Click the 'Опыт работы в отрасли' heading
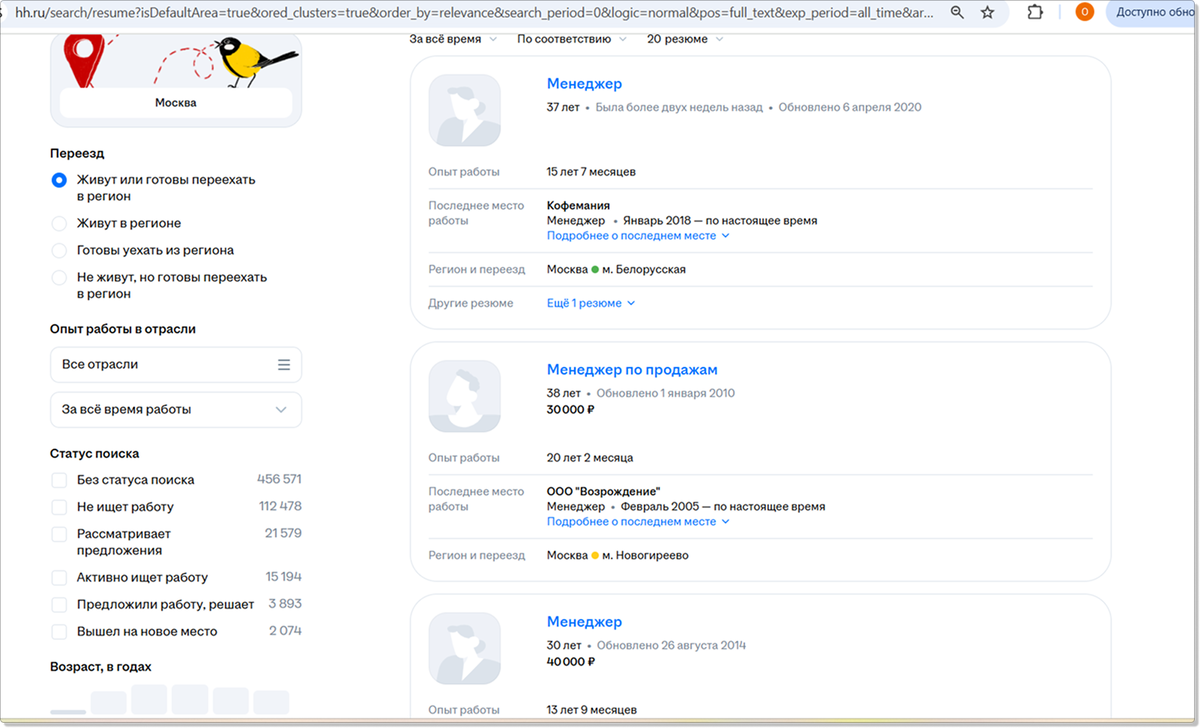The width and height of the screenshot is (1200, 728). tap(123, 329)
